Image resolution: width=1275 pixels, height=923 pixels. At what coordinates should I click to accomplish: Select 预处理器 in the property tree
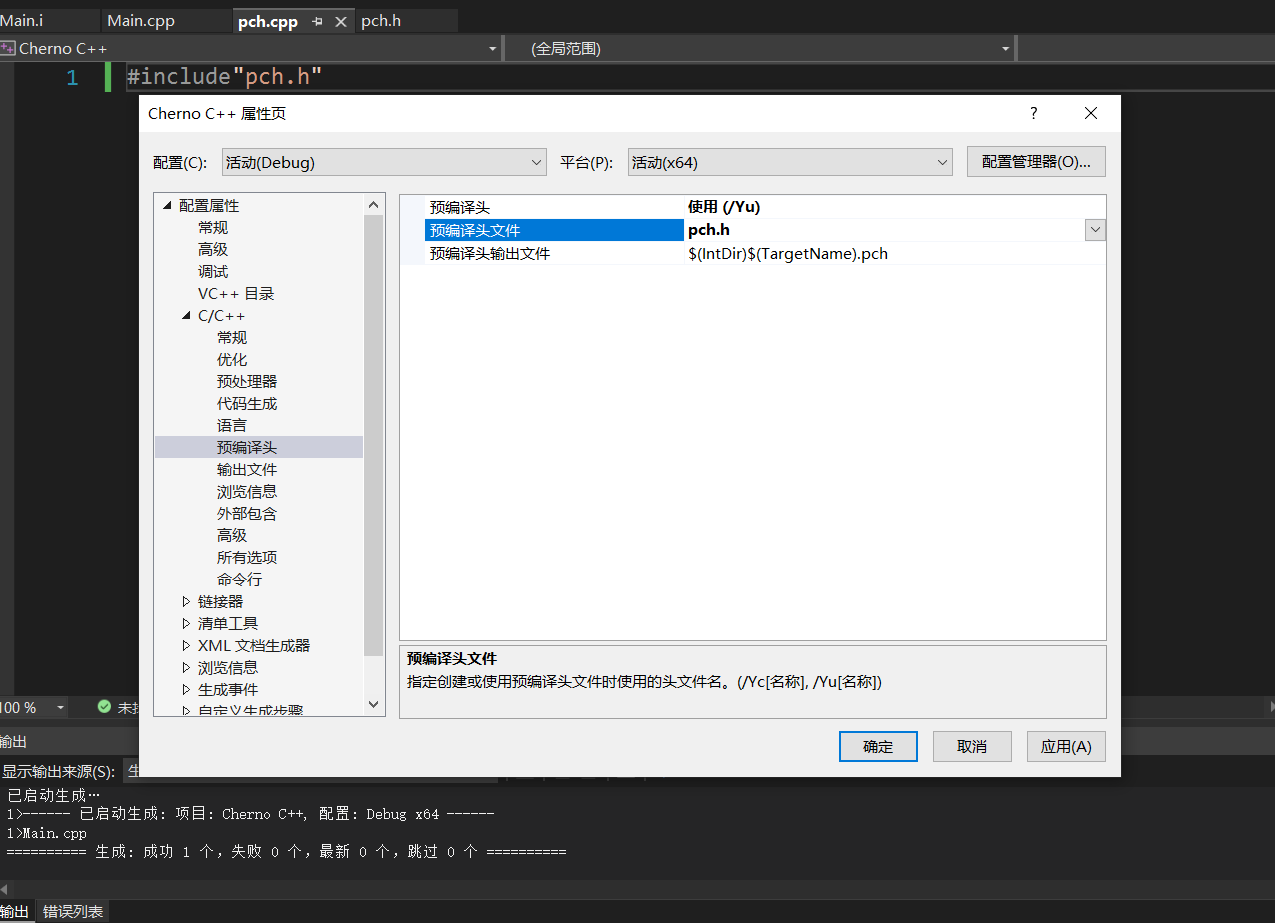(247, 382)
